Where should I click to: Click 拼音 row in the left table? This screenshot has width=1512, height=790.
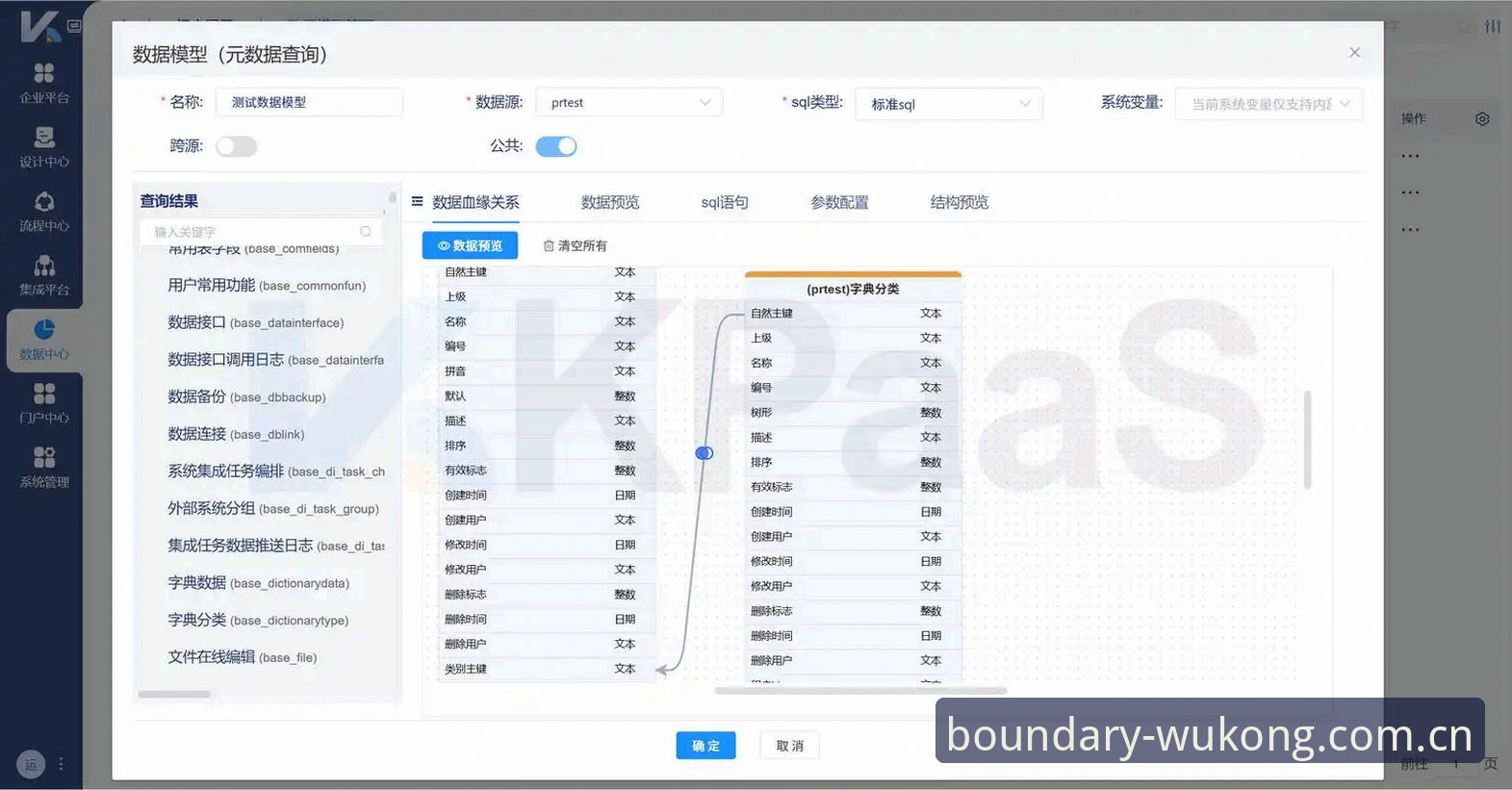pyautogui.click(x=547, y=371)
